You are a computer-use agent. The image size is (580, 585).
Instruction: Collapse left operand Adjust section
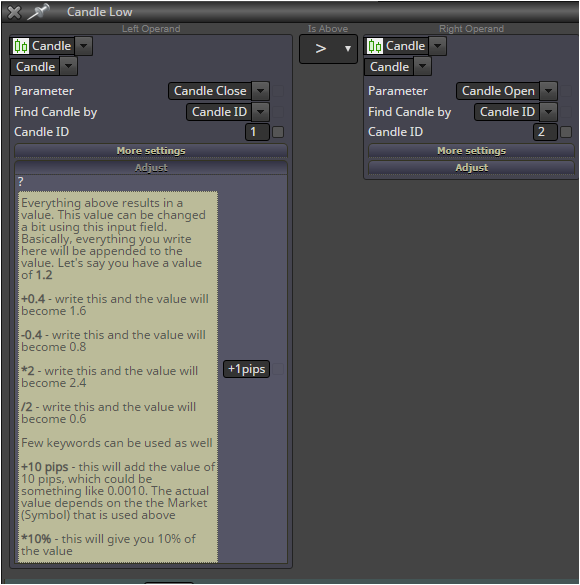[151, 168]
